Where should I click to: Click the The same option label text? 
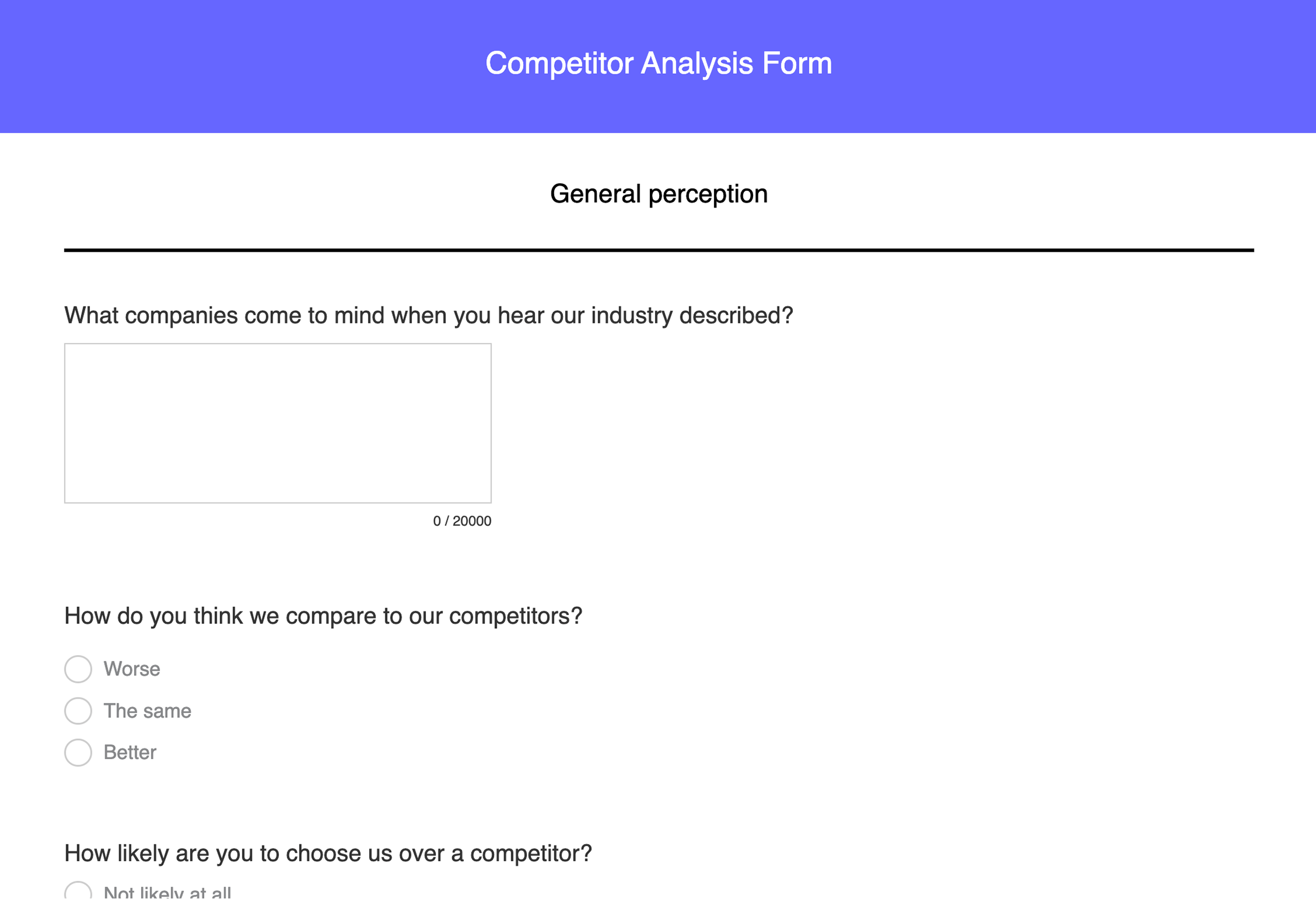click(148, 711)
